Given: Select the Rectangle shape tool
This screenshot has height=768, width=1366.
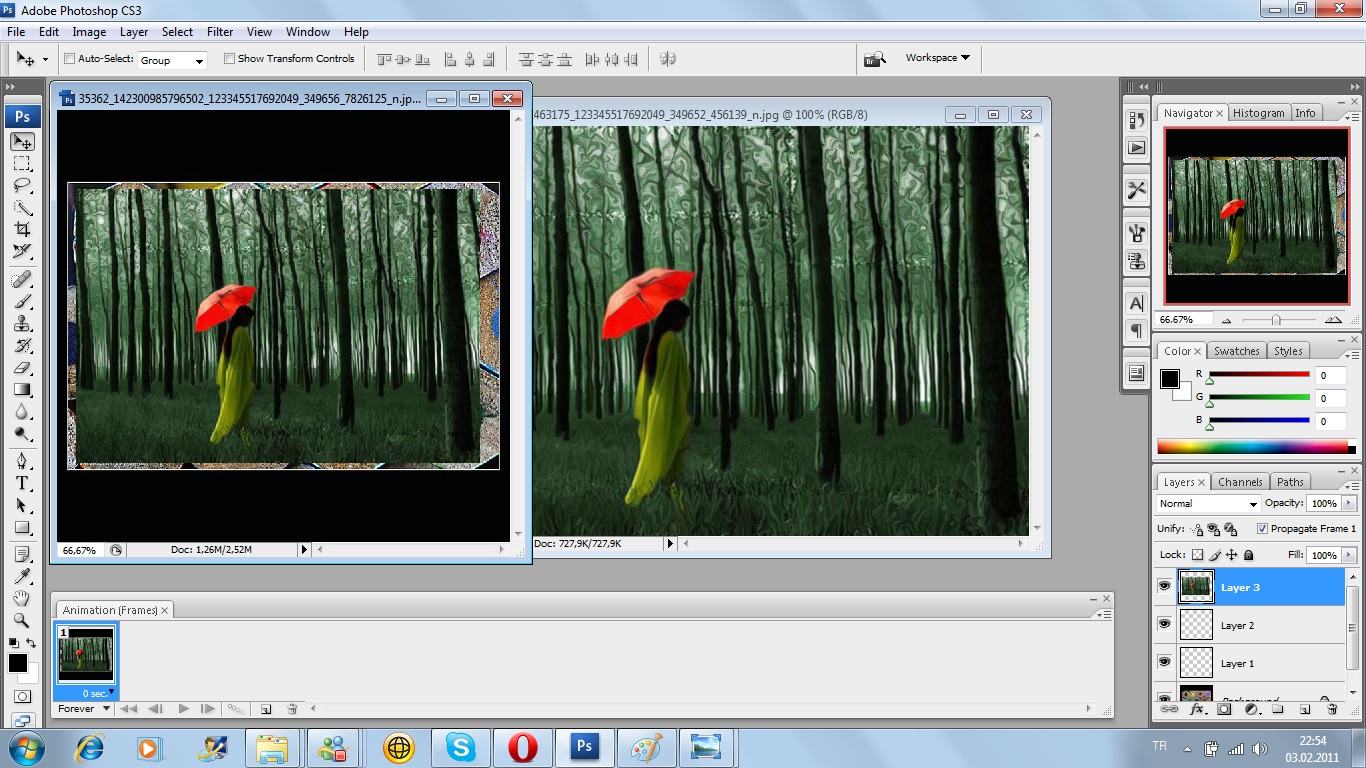Looking at the screenshot, I should [22, 528].
